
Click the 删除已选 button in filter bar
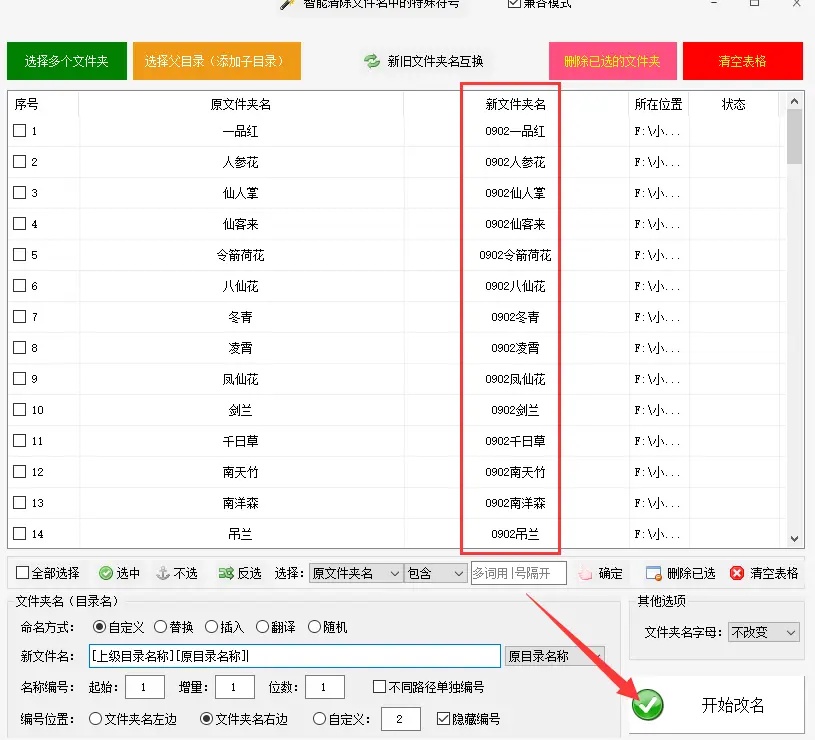click(x=681, y=573)
